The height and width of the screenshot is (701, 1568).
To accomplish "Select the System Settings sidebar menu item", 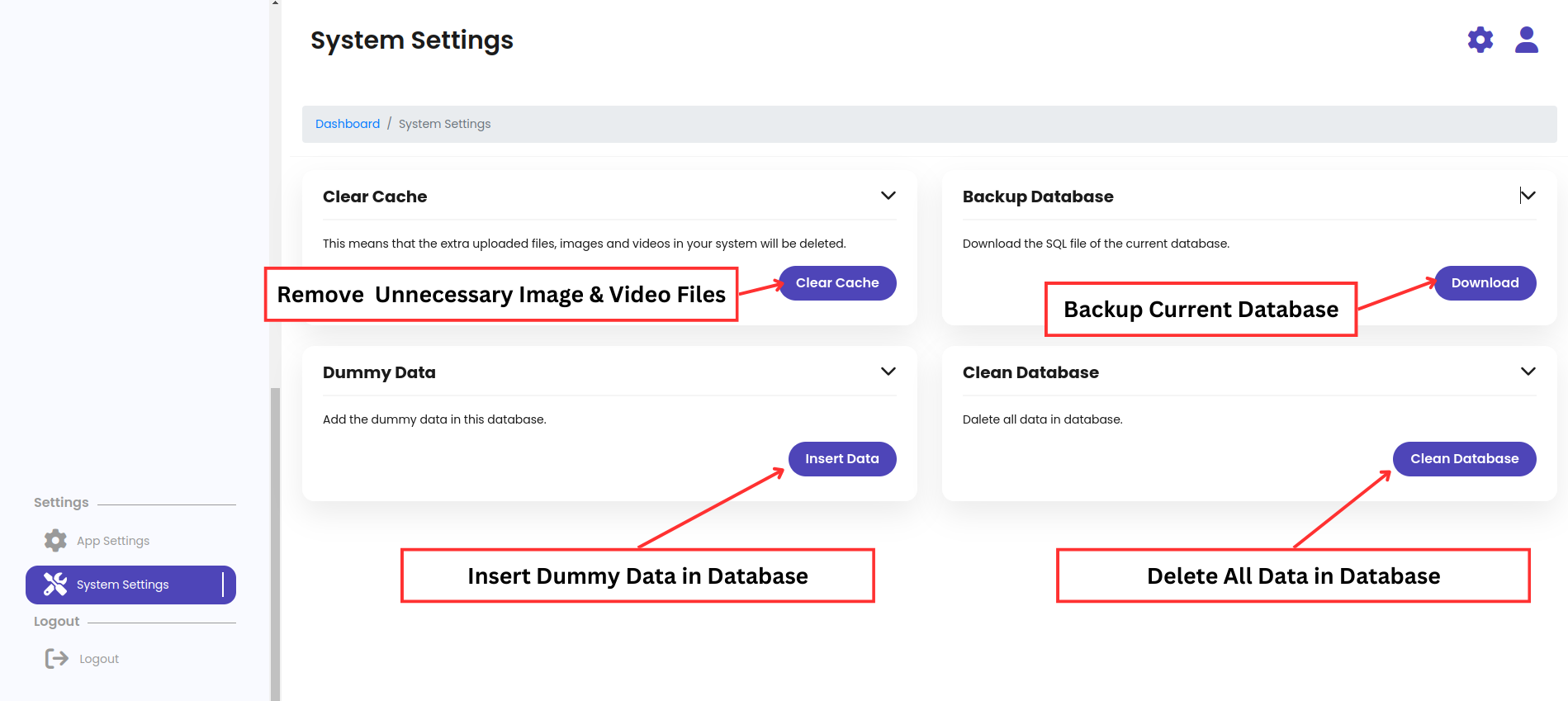I will [122, 585].
